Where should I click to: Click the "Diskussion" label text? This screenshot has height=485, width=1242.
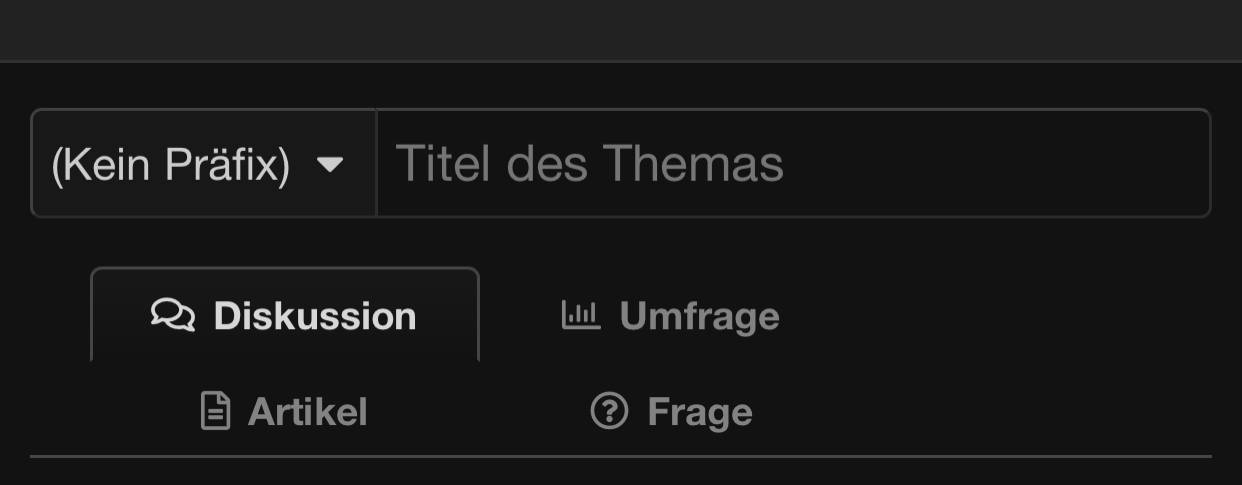[x=315, y=316]
